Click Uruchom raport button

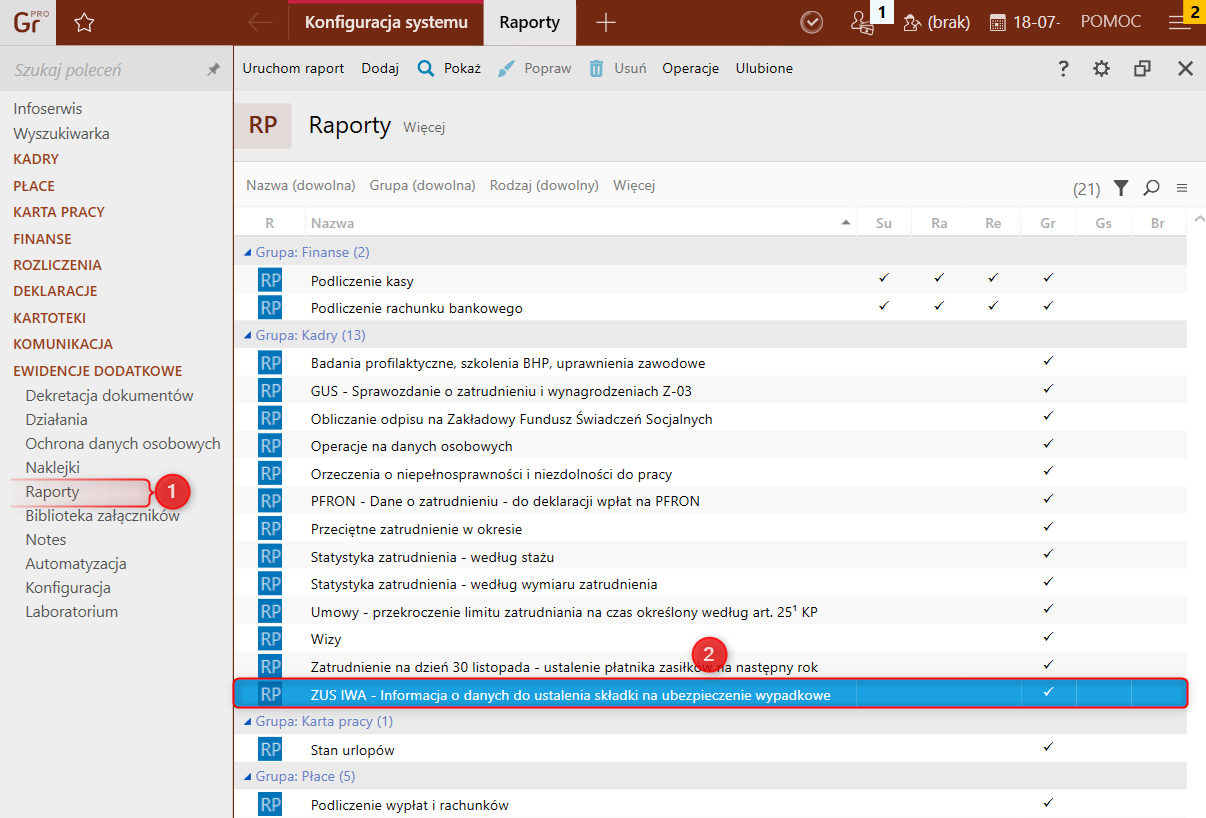pyautogui.click(x=293, y=68)
